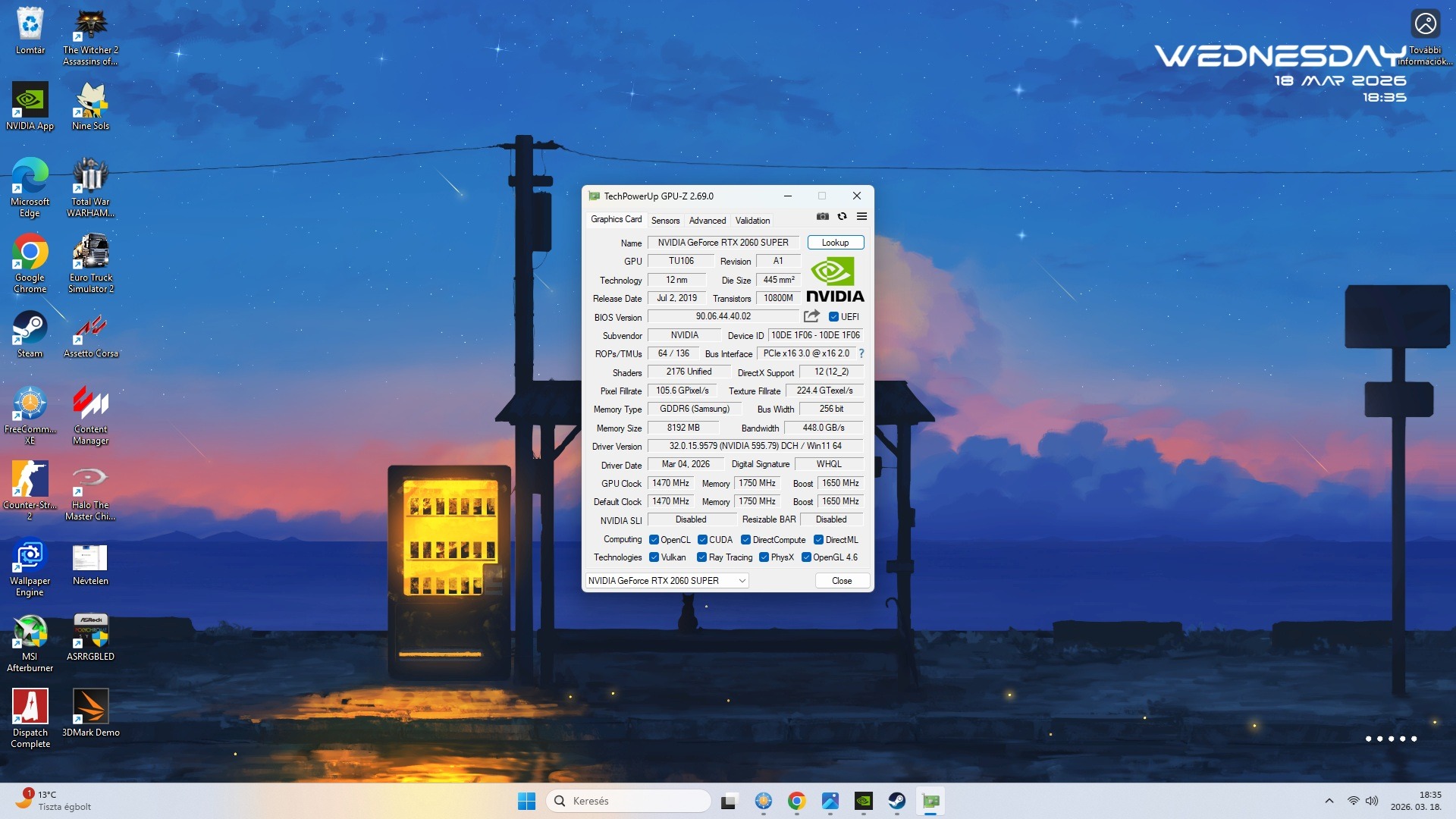Click the BIOS export share icon
Screen dimensions: 1456x819
click(811, 316)
